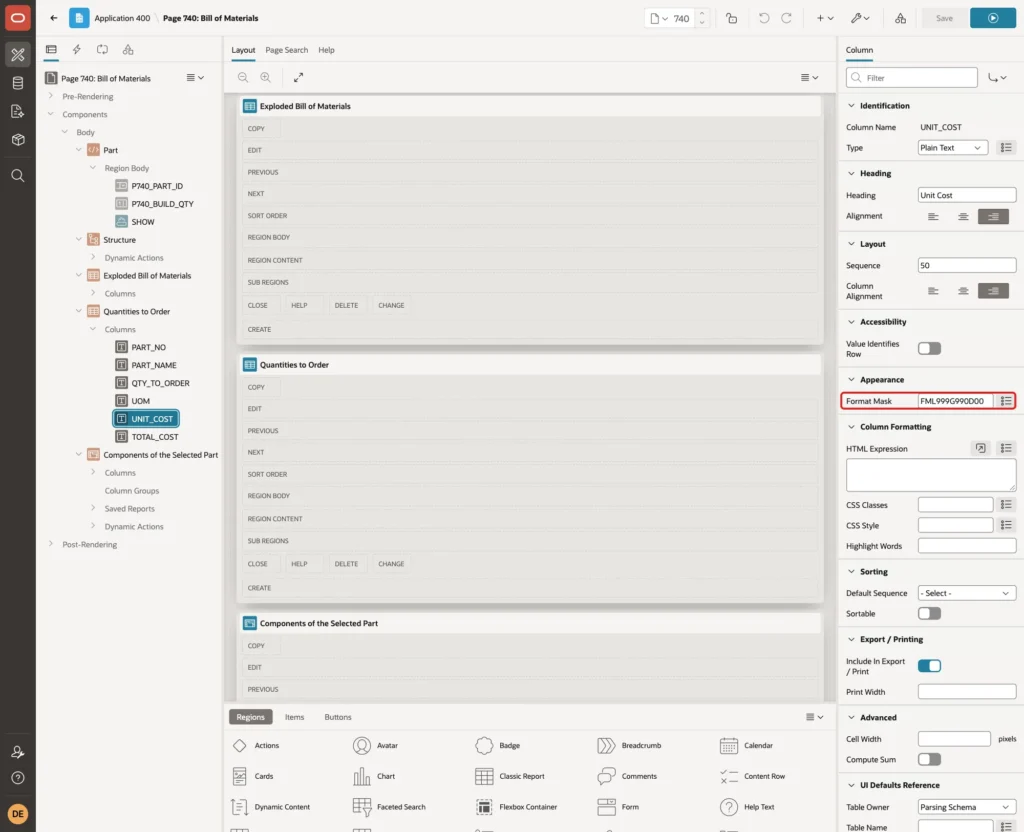The image size is (1024, 832).
Task: Set Column Alignment to left
Action: point(933,291)
